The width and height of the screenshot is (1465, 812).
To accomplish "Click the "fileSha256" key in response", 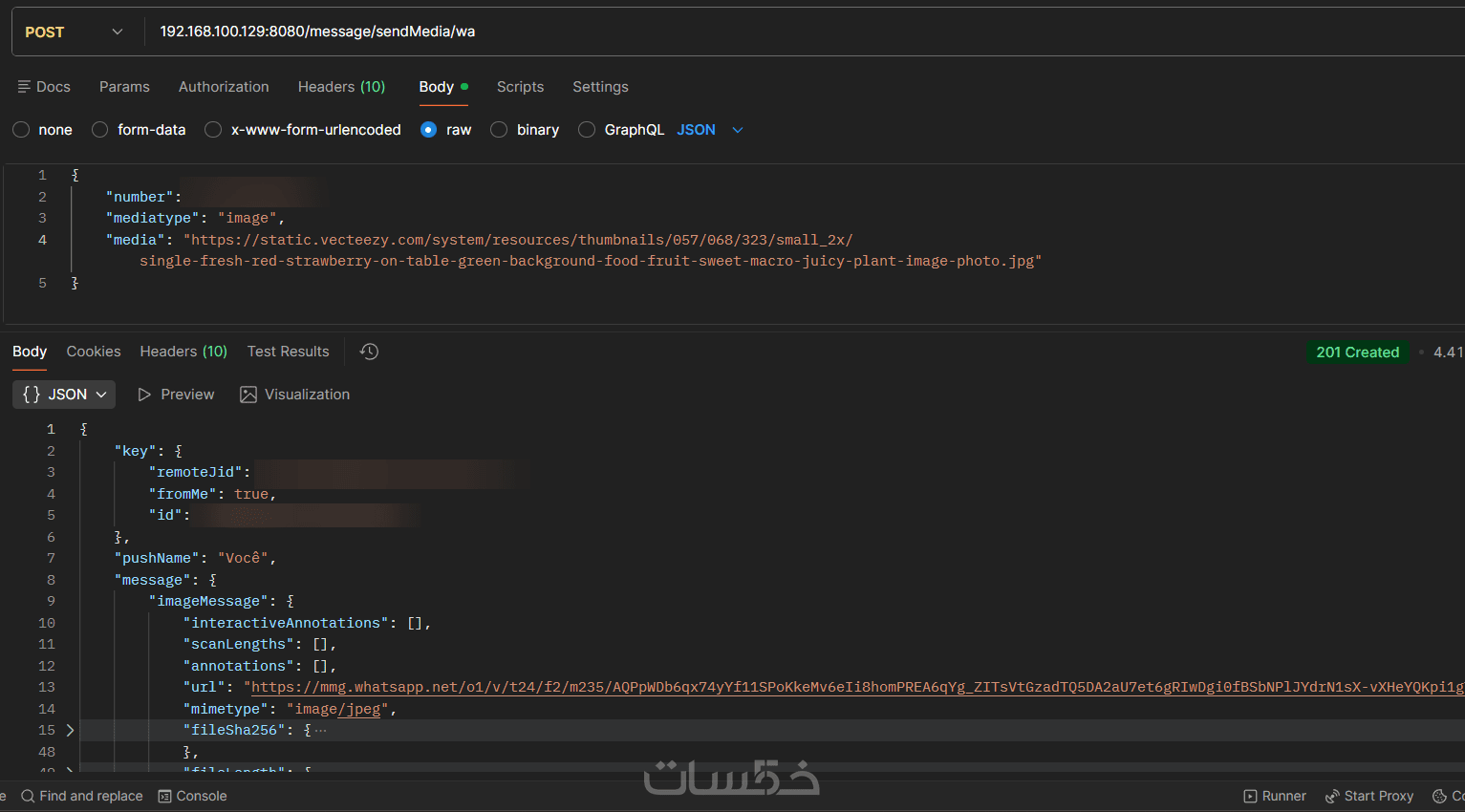I will [x=235, y=730].
